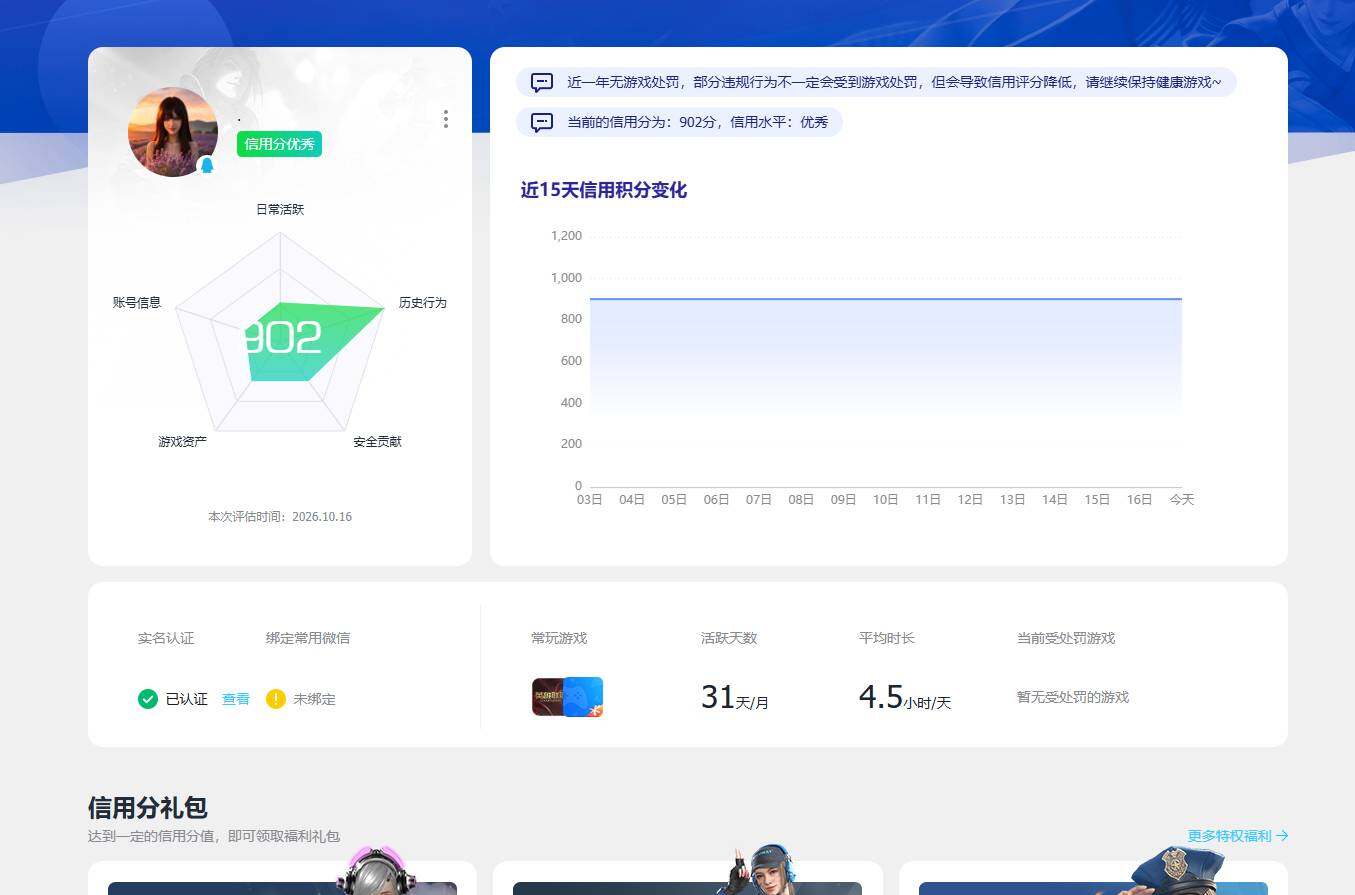Click the 902 score in the radar chart
This screenshot has height=895, width=1355.
(x=282, y=338)
